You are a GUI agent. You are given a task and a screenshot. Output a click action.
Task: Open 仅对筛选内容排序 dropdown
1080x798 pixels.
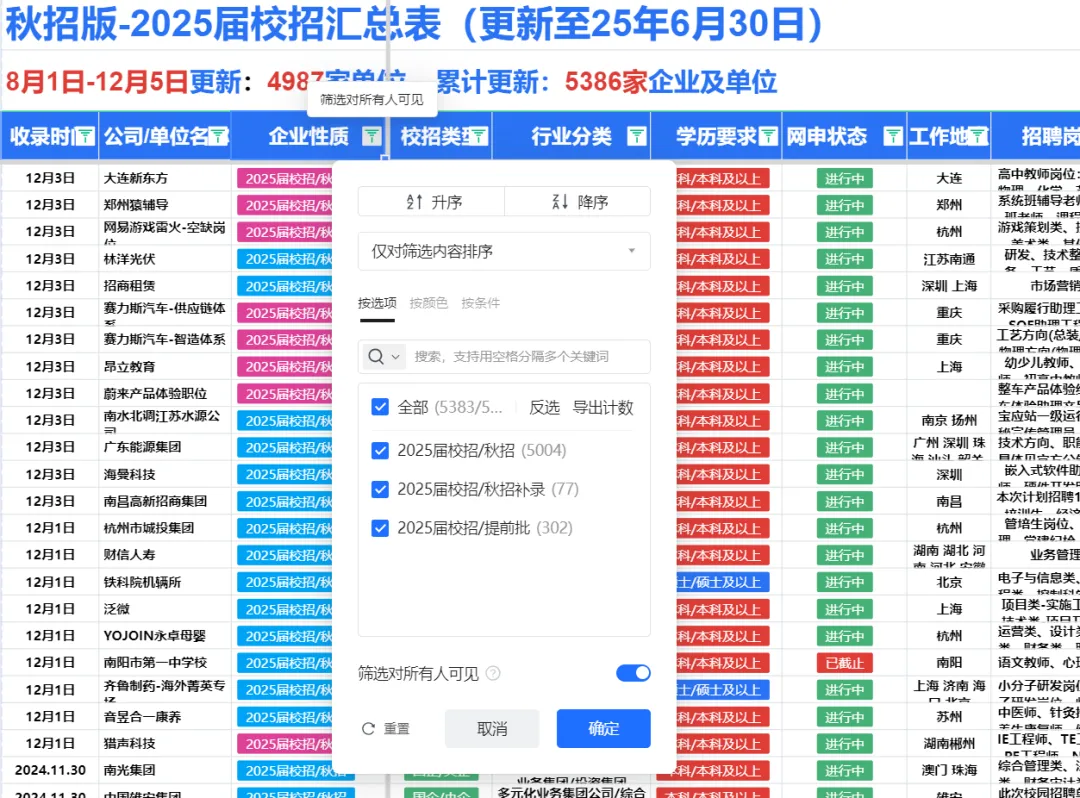(x=504, y=251)
